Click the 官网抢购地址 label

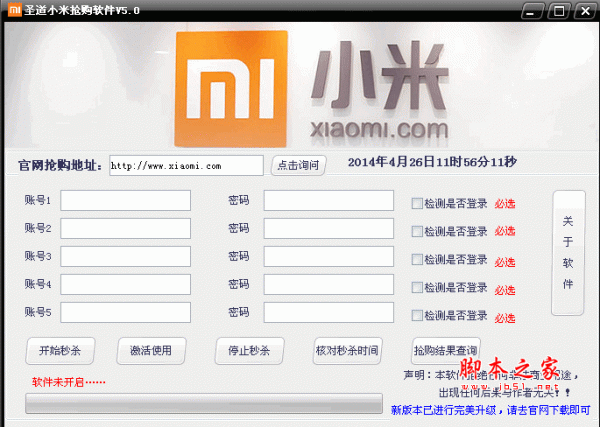[60, 166]
